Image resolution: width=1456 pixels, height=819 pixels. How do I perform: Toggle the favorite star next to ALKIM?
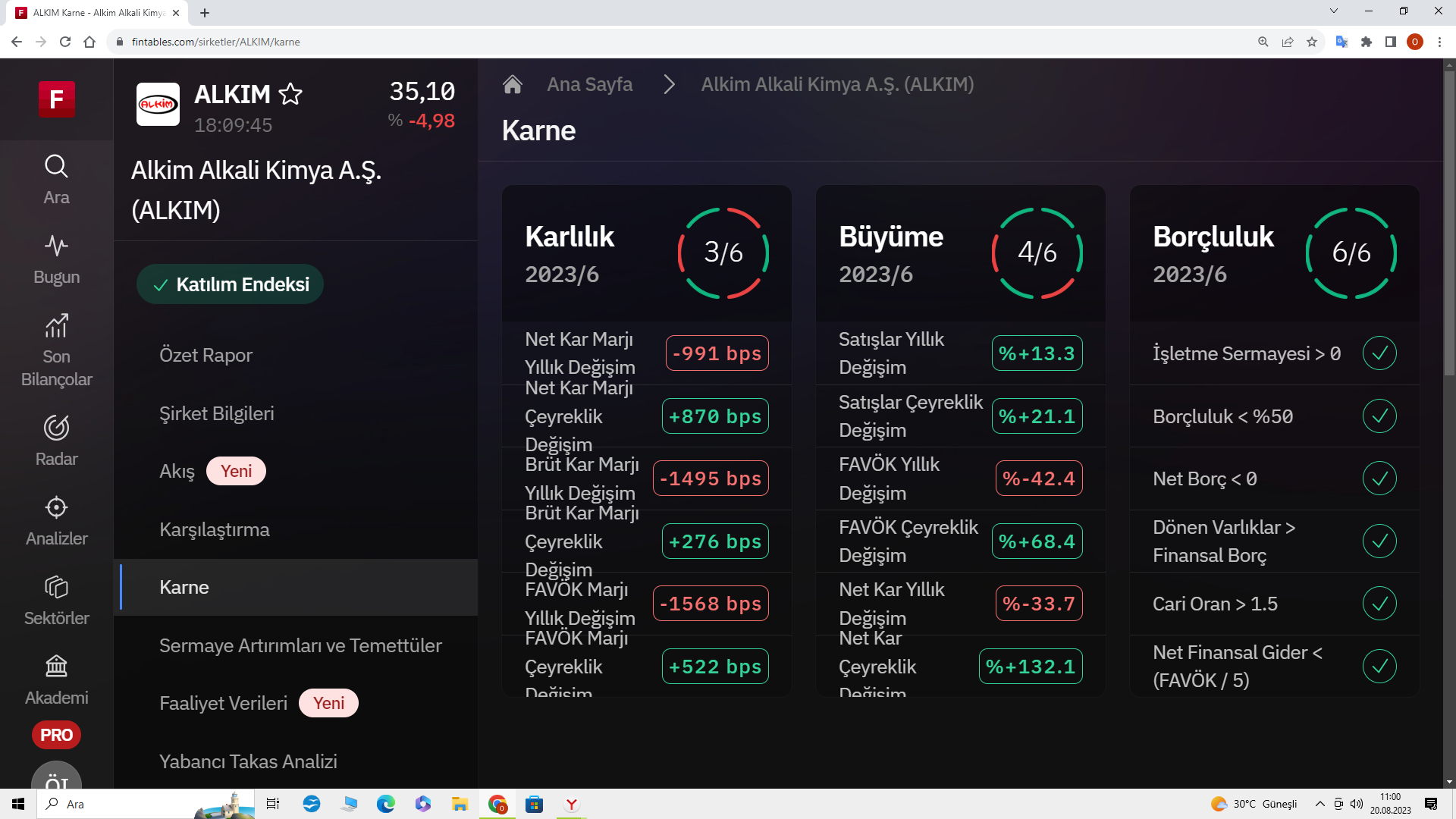(290, 94)
